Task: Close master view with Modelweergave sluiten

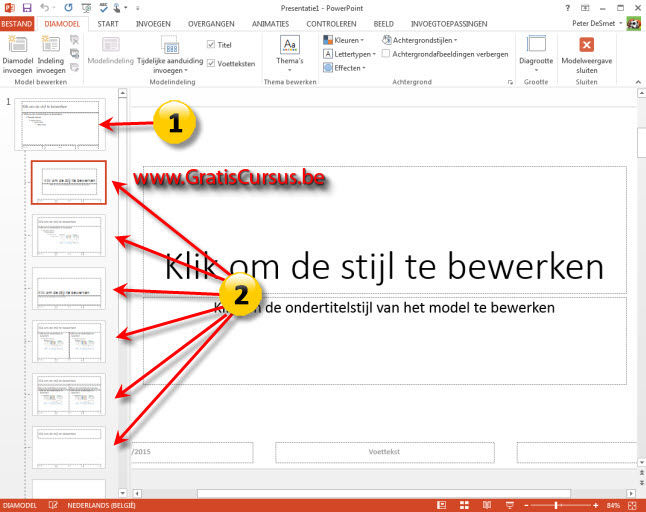Action: [x=586, y=54]
